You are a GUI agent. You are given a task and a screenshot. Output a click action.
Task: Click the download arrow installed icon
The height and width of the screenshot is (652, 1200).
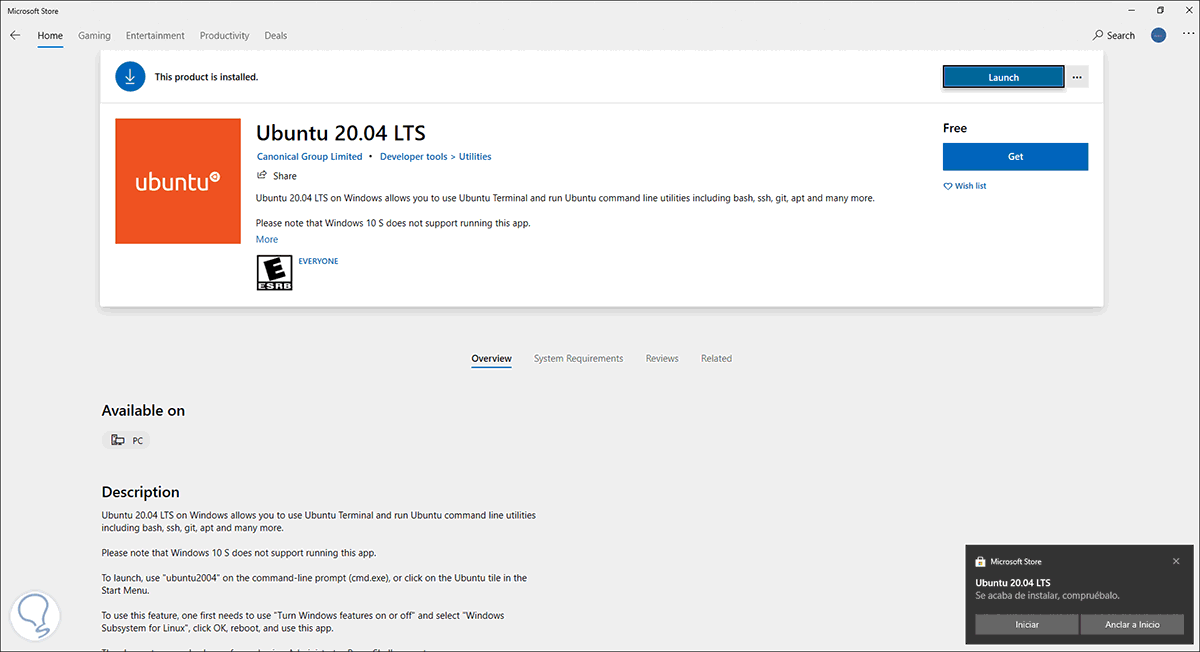tap(130, 77)
